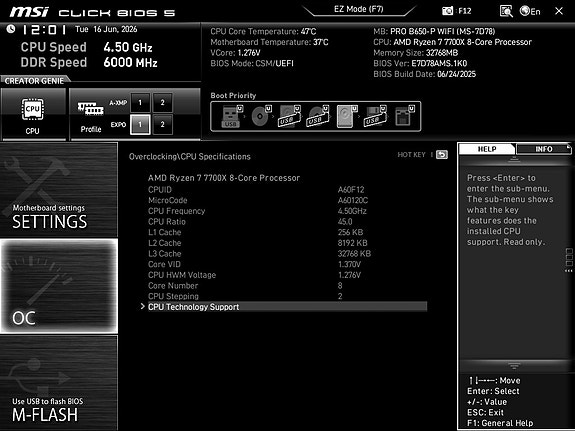Screen dimensions: 575x431
Task: Select the network boot device icon
Action: click(x=404, y=116)
